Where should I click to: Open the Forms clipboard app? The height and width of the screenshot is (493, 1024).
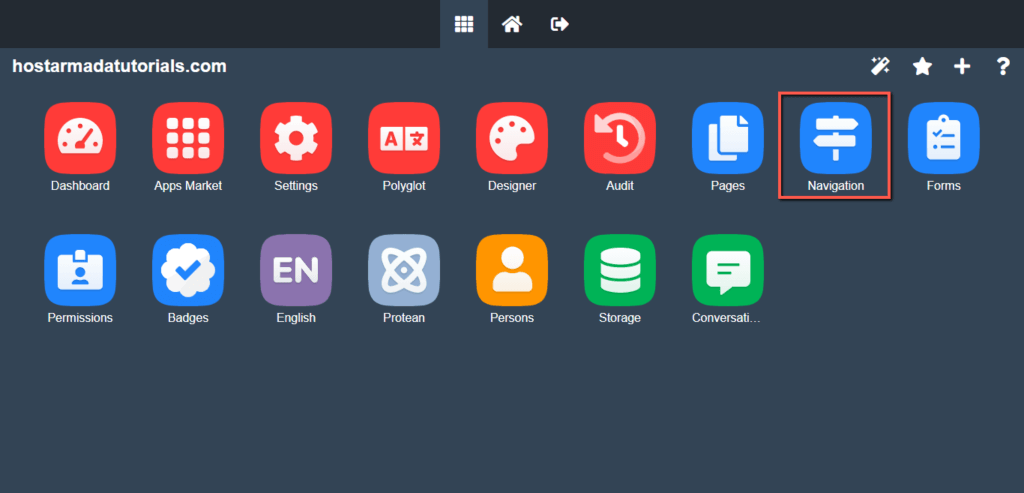(944, 138)
